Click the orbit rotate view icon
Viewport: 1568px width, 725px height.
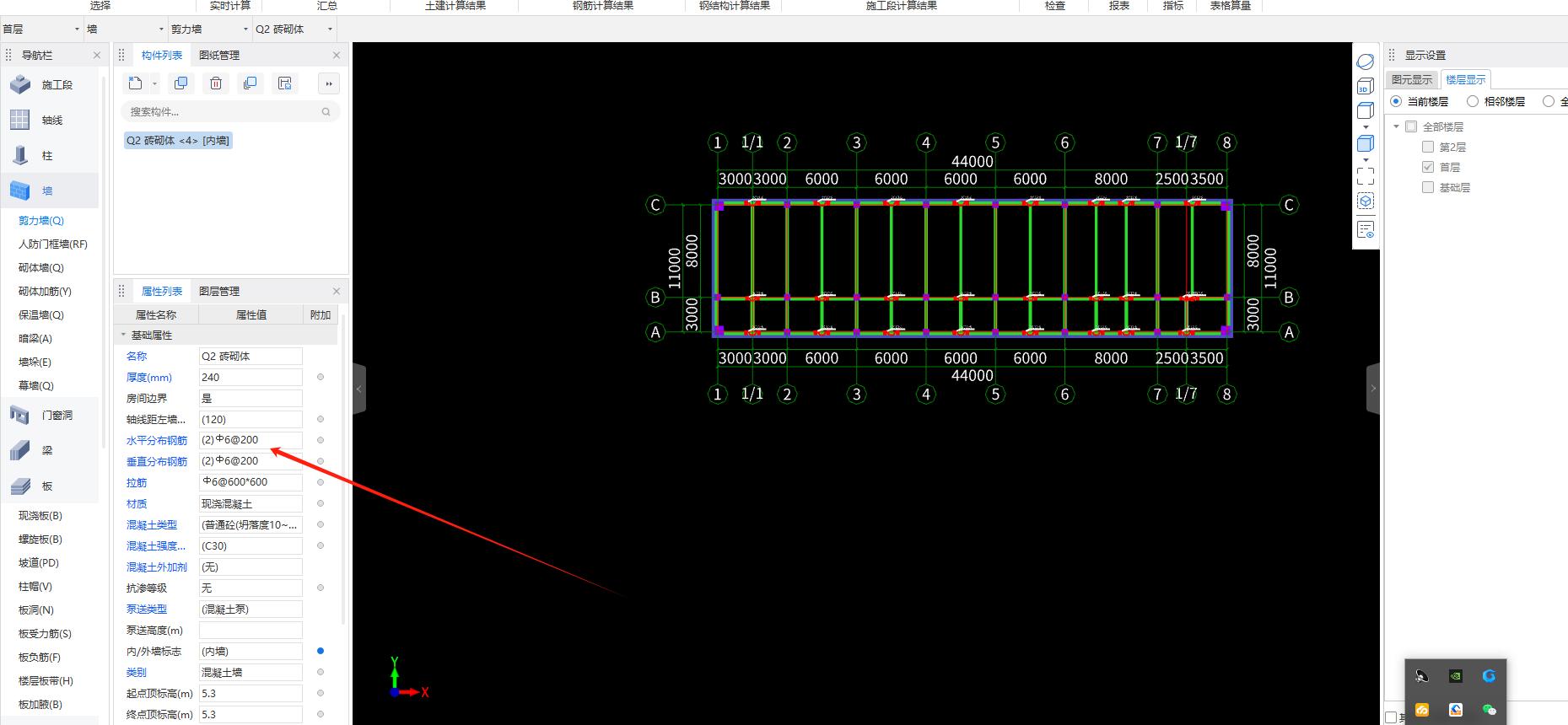pos(1366,62)
